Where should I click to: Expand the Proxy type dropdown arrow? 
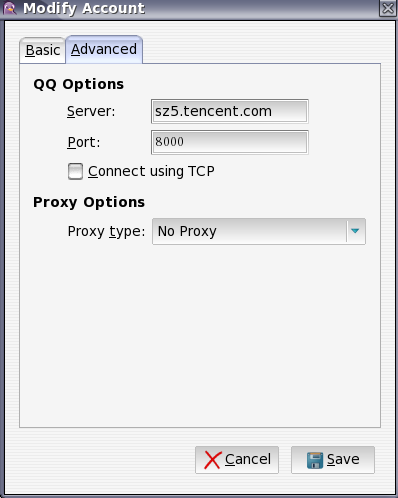click(x=355, y=231)
